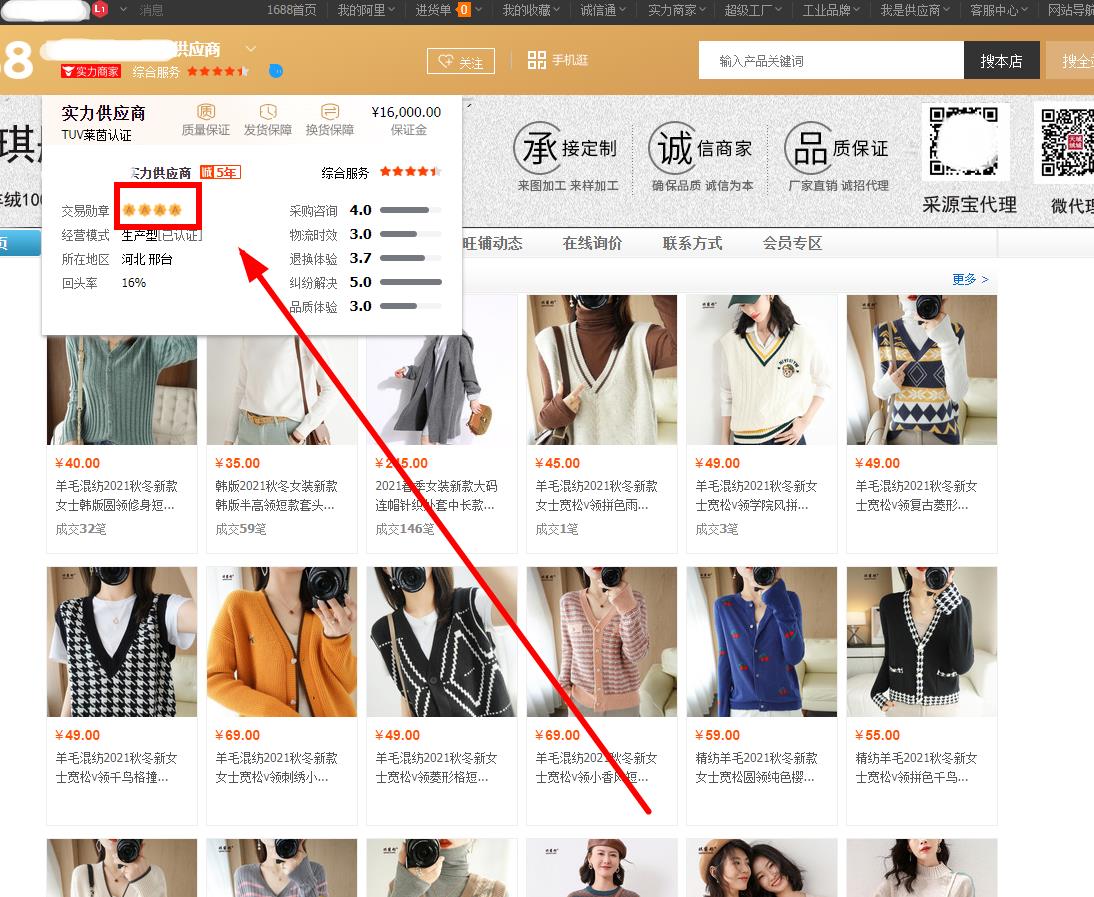Switch to the 在线询价 tab
Screen dimensions: 1094x897
(x=592, y=243)
